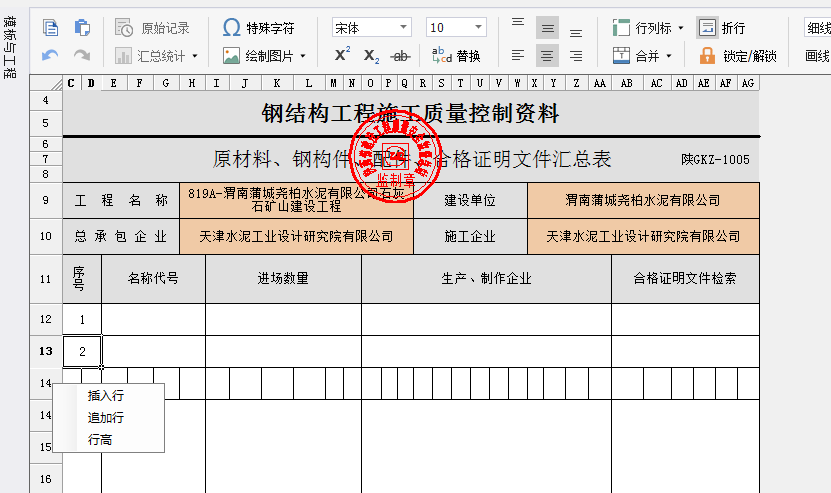Choose 插入行 from the context menu
Viewport: 831px width, 493px height.
click(x=106, y=396)
